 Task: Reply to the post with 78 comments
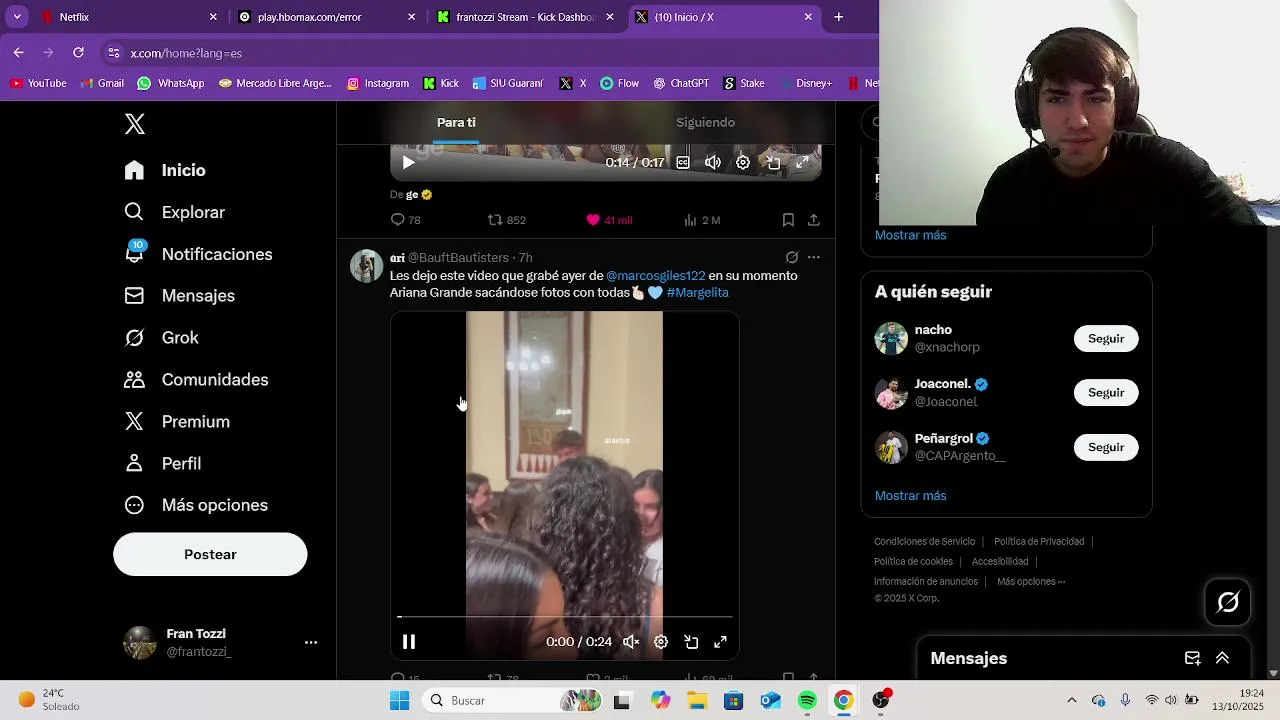tap(405, 220)
